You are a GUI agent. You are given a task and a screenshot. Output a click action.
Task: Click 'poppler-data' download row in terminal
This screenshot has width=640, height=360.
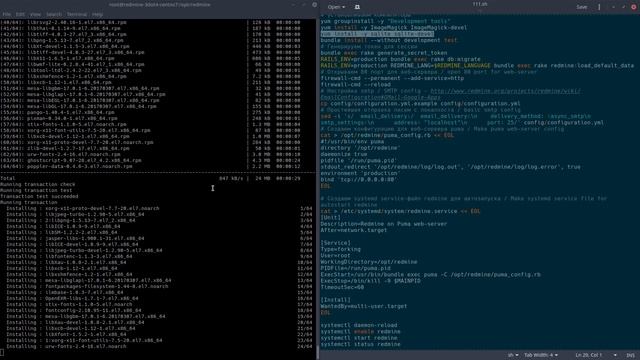pyautogui.click(x=150, y=166)
